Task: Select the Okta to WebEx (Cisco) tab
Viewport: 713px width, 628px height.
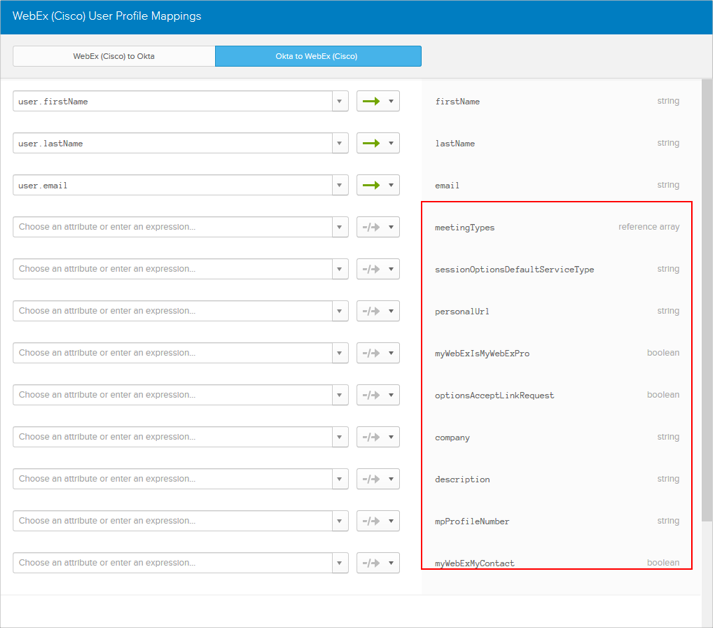Action: [x=318, y=56]
